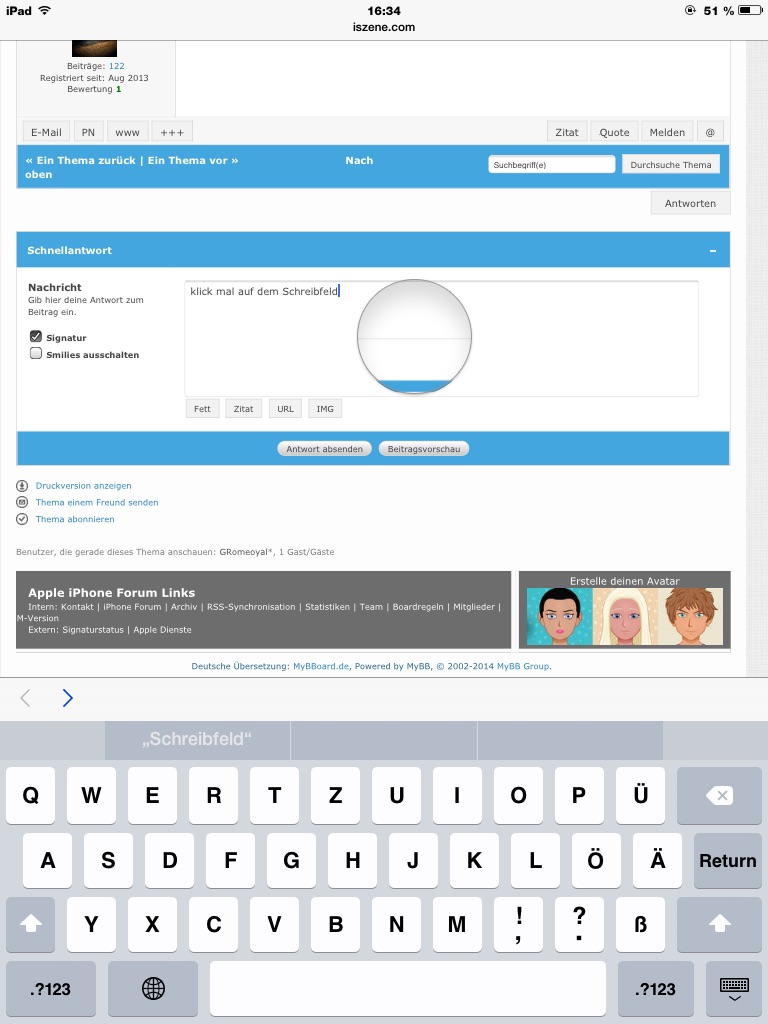Image resolution: width=768 pixels, height=1024 pixels.
Task: Insert bold tags with the Fett button
Action: tap(202, 409)
